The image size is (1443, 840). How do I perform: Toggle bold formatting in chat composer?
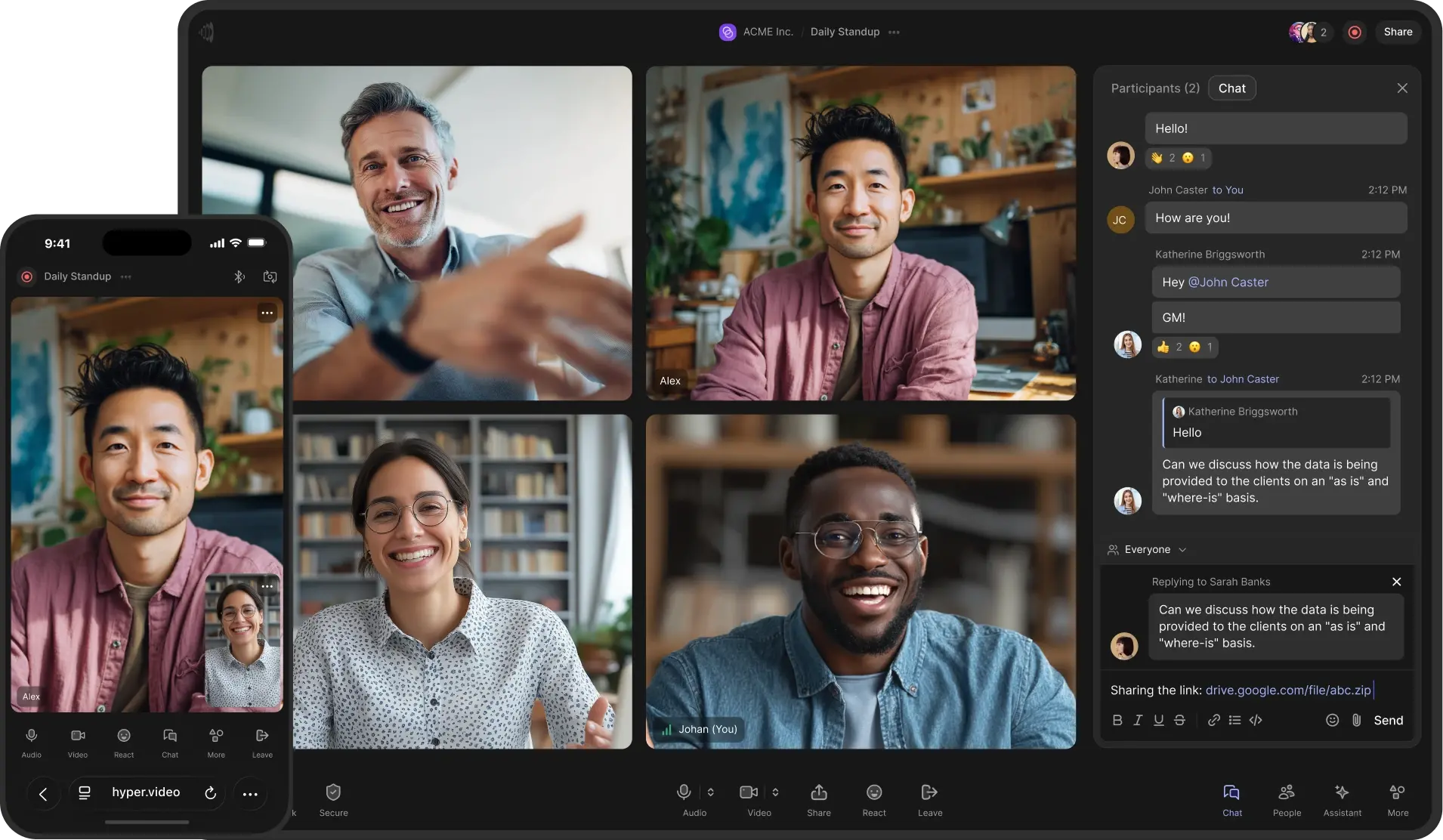1117,720
